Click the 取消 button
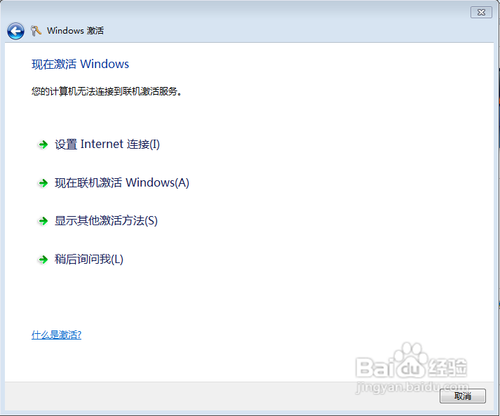Viewport: 500px width, 416px height. pyautogui.click(x=462, y=396)
